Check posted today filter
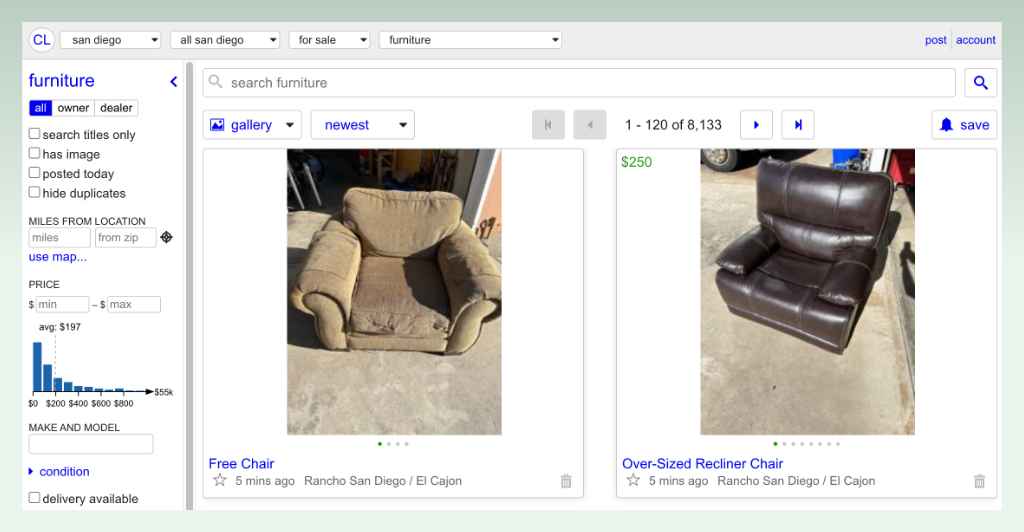Screen dimensions: 1024x532 tap(34, 173)
